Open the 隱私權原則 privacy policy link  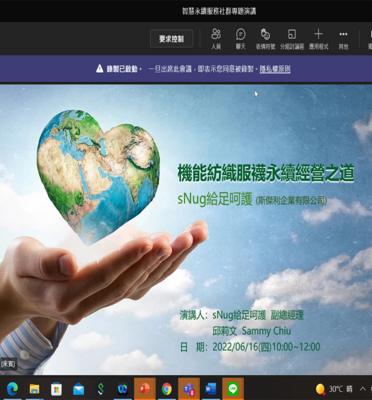[x=275, y=69]
